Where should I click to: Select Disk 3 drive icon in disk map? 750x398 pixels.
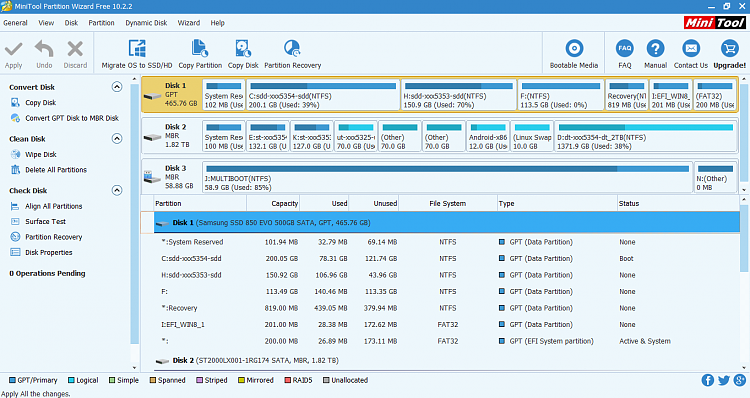click(152, 177)
